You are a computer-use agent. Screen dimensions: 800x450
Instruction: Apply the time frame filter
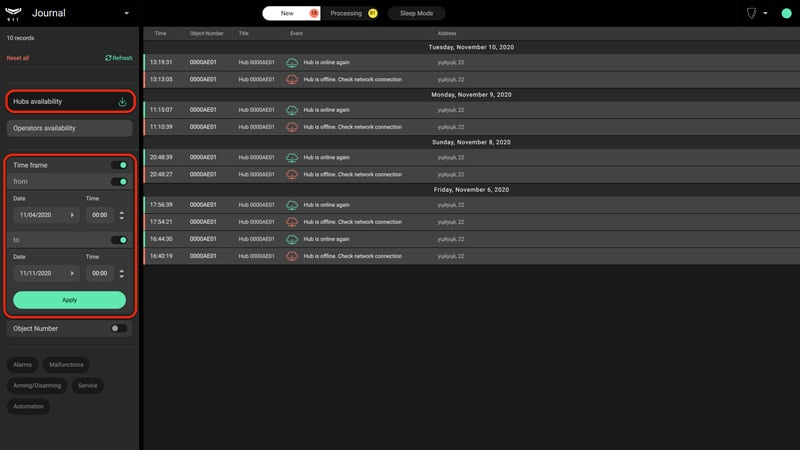(x=69, y=300)
